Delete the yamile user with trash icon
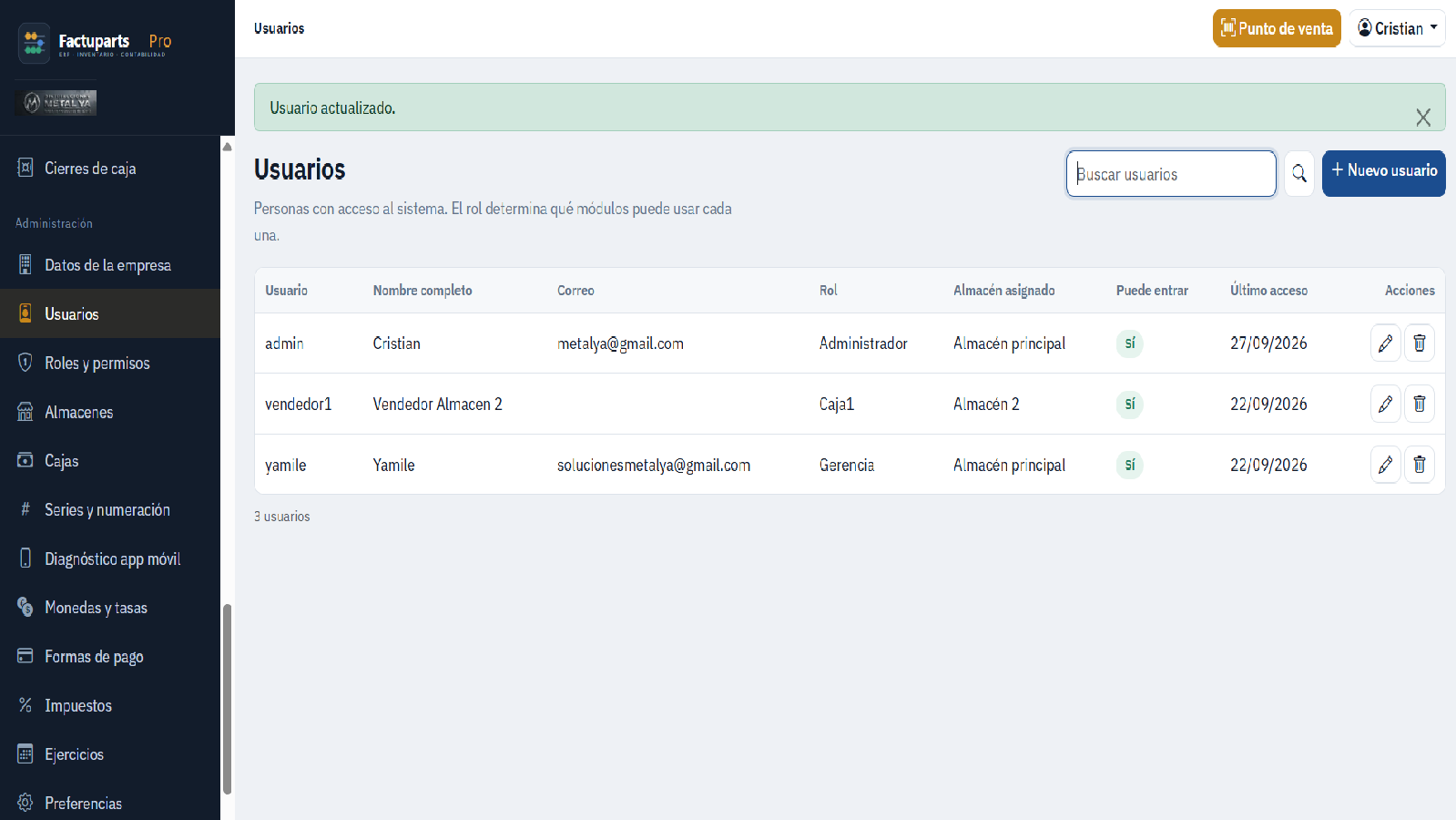1456x820 pixels. coord(1419,465)
